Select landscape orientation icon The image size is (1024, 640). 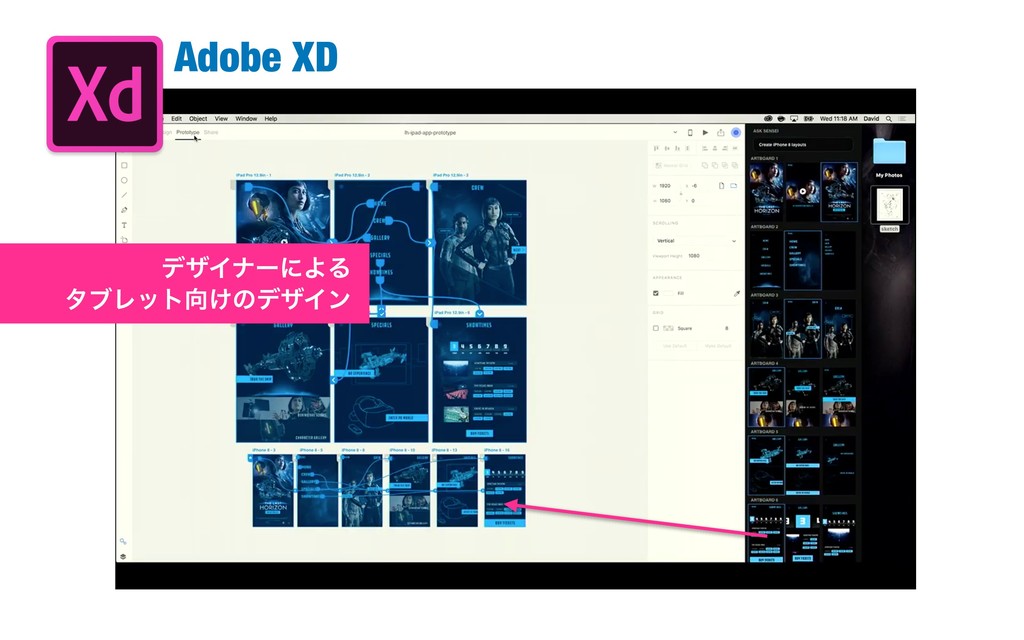(733, 186)
